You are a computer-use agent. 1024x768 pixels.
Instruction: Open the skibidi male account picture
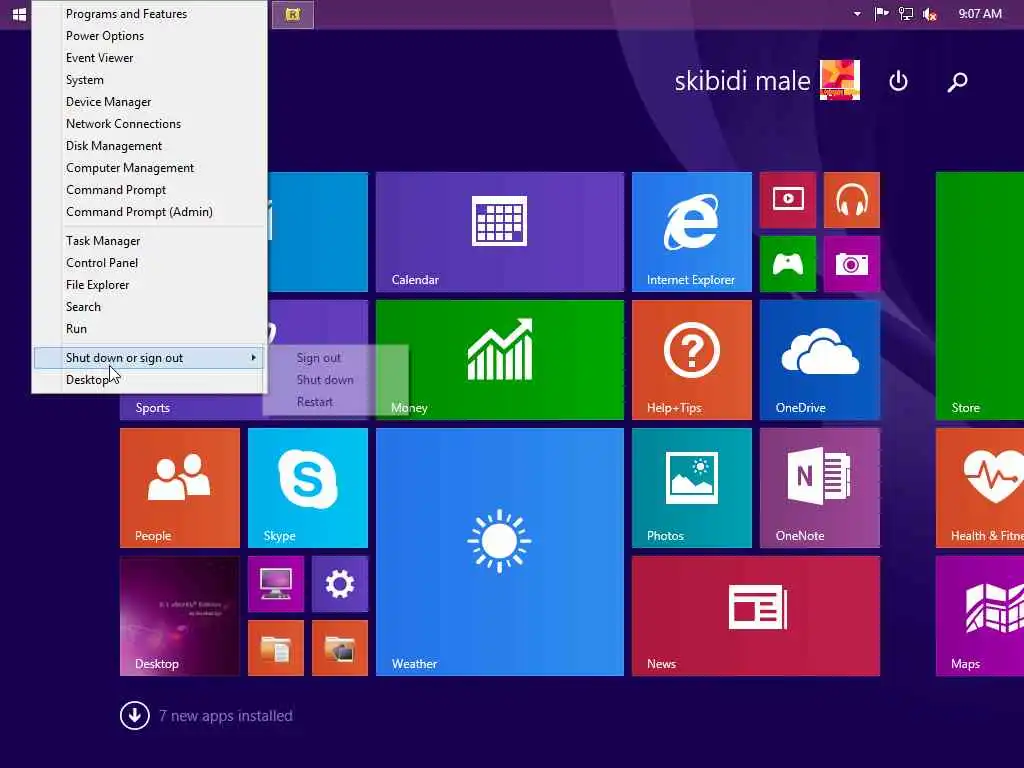(840, 80)
